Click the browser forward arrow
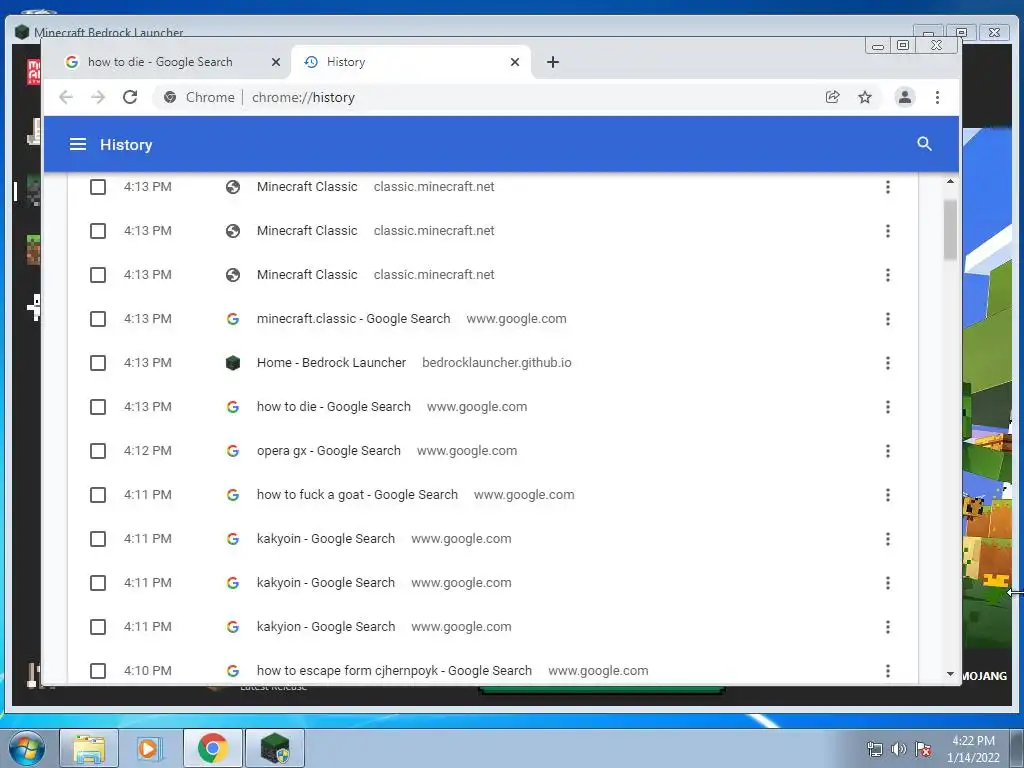 [x=98, y=97]
